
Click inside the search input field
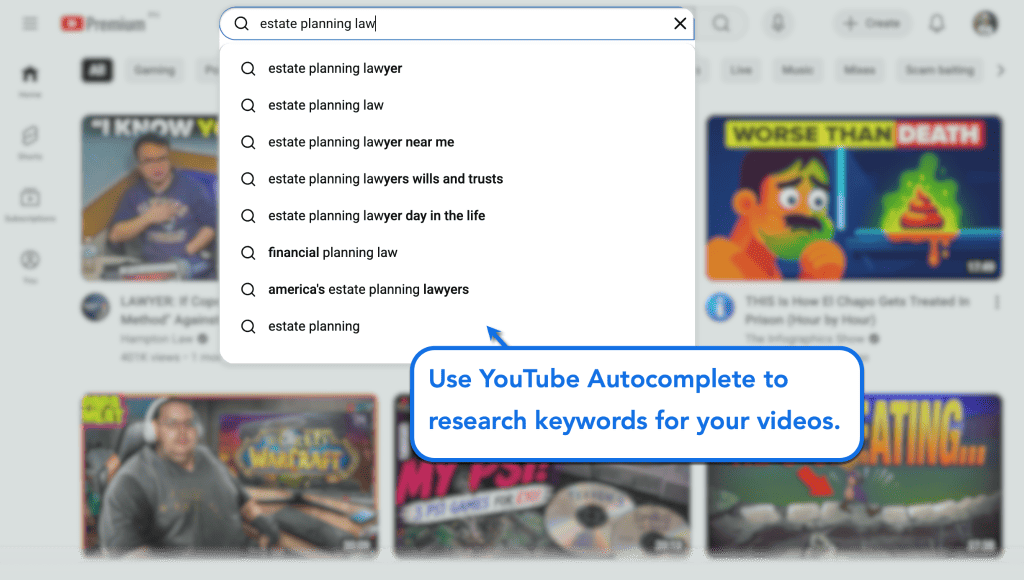tap(457, 24)
